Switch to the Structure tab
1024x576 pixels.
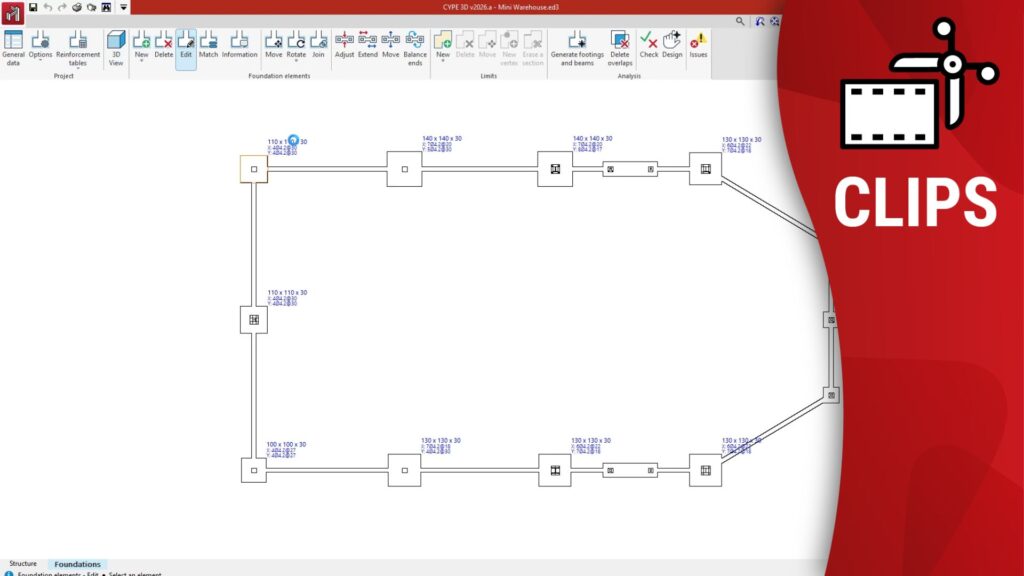click(x=23, y=564)
